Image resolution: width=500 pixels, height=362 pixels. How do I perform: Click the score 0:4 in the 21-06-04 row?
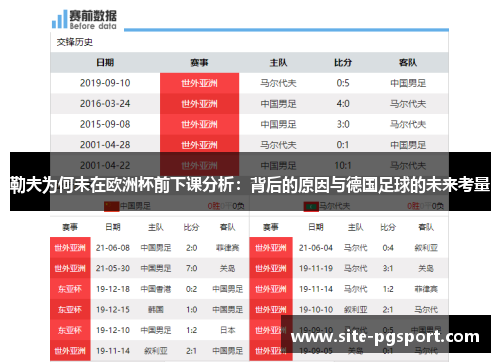[x=388, y=248]
